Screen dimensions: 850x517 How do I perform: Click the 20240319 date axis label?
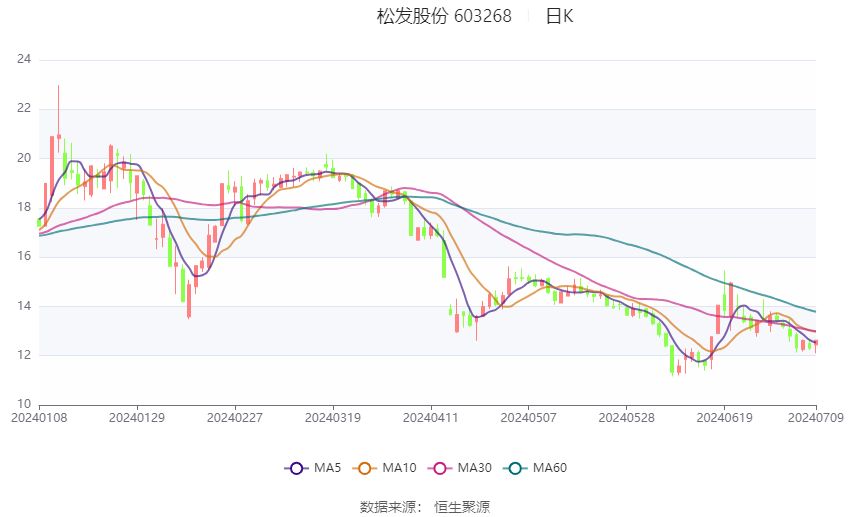[x=333, y=418]
